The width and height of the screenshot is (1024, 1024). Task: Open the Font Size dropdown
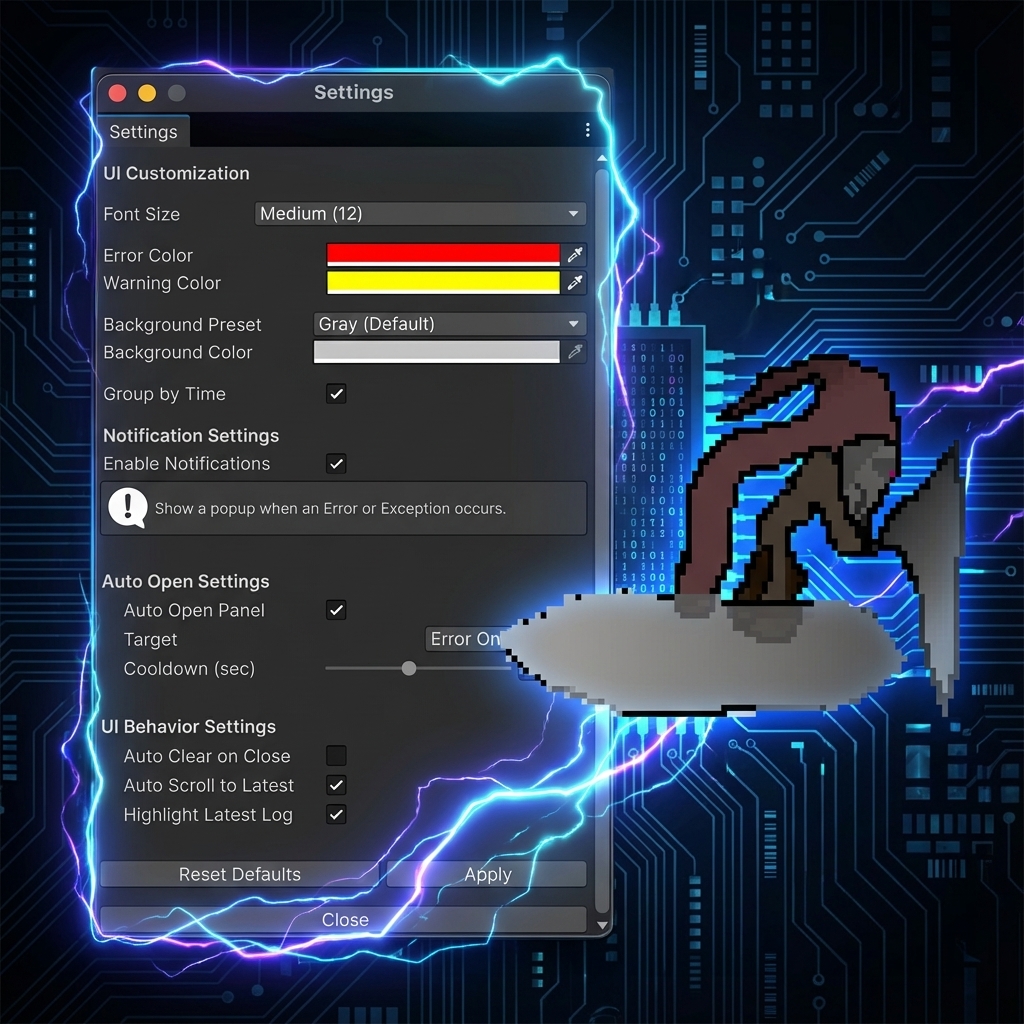[x=420, y=213]
